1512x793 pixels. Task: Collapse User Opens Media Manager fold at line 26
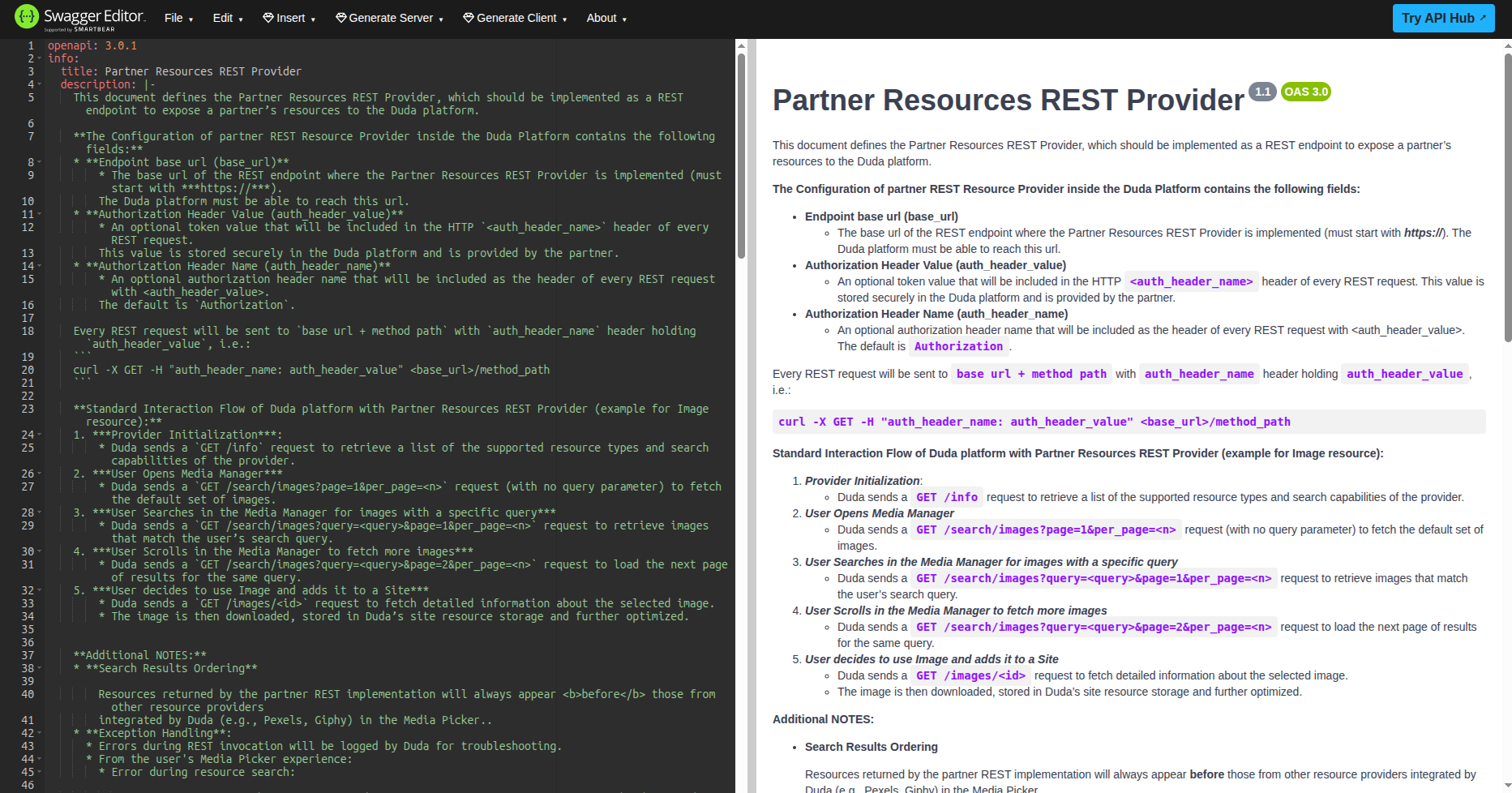pyautogui.click(x=39, y=474)
